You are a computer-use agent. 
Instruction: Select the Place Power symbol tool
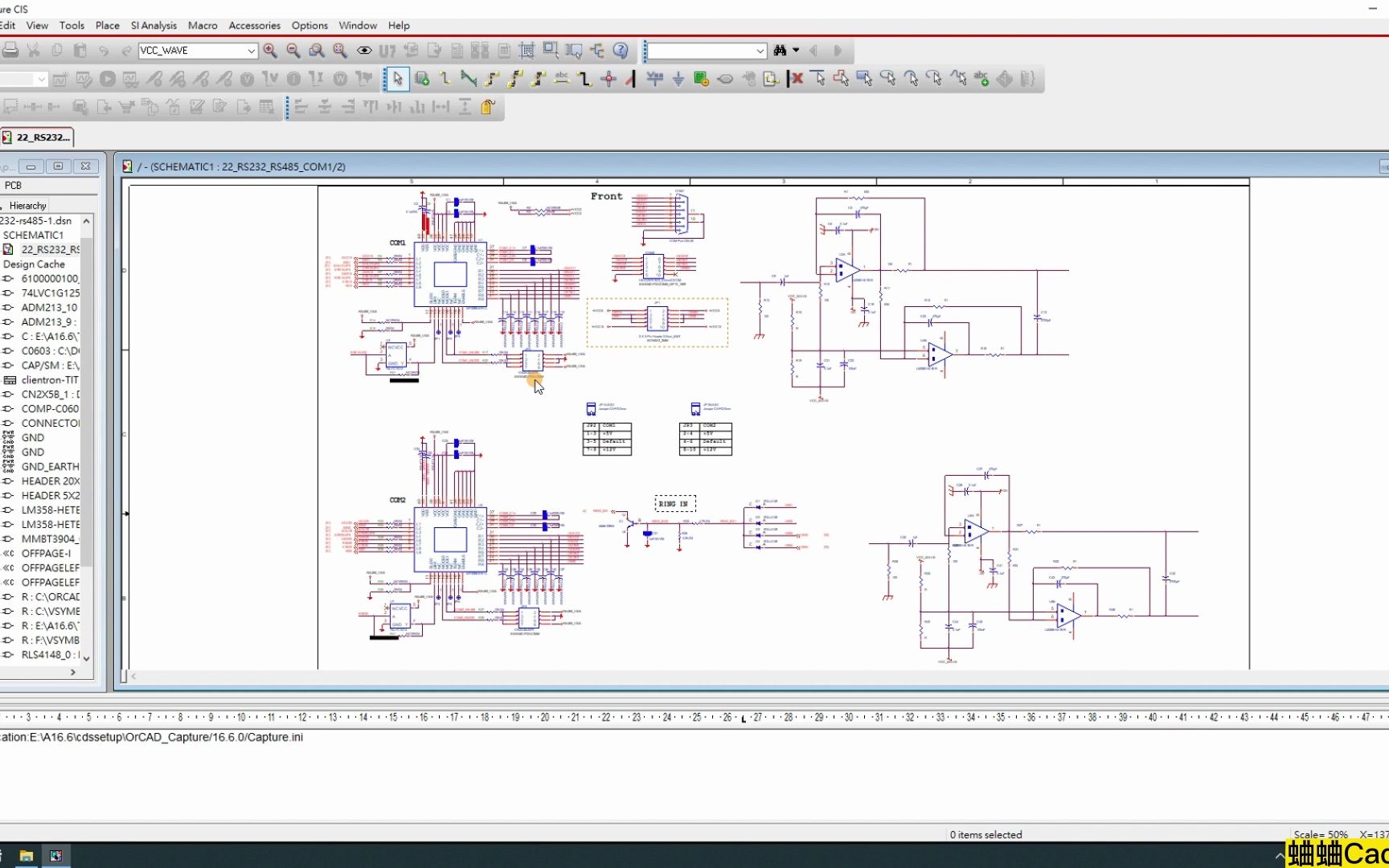click(655, 79)
